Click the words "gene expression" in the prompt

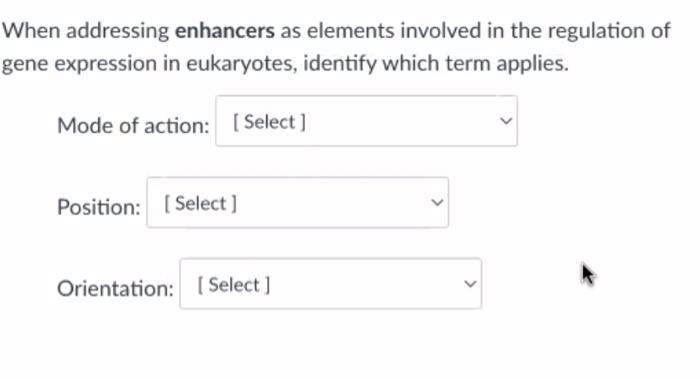[x=79, y=64]
